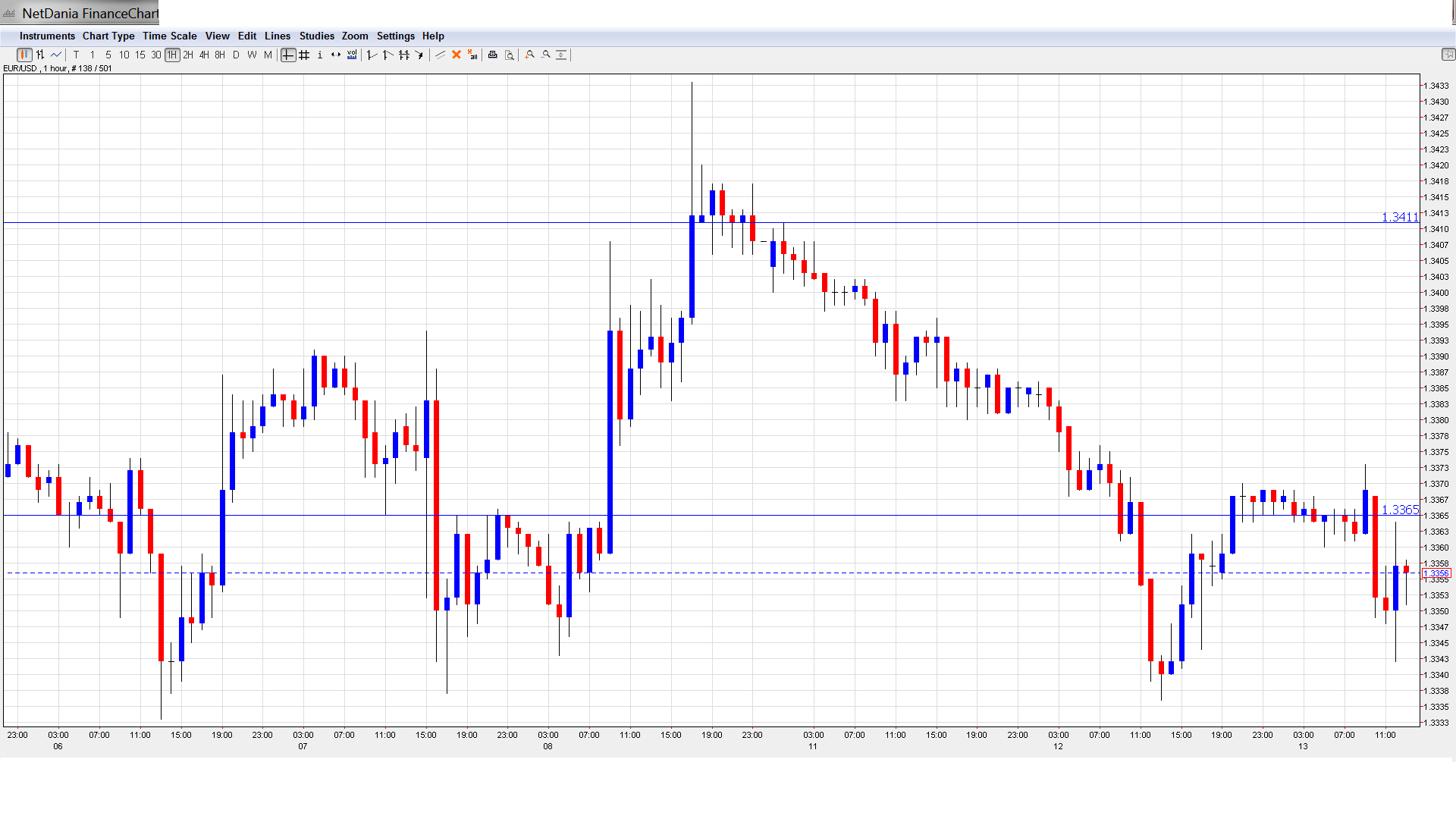Select the 15 minute time scale button
The image size is (1456, 819).
[140, 55]
